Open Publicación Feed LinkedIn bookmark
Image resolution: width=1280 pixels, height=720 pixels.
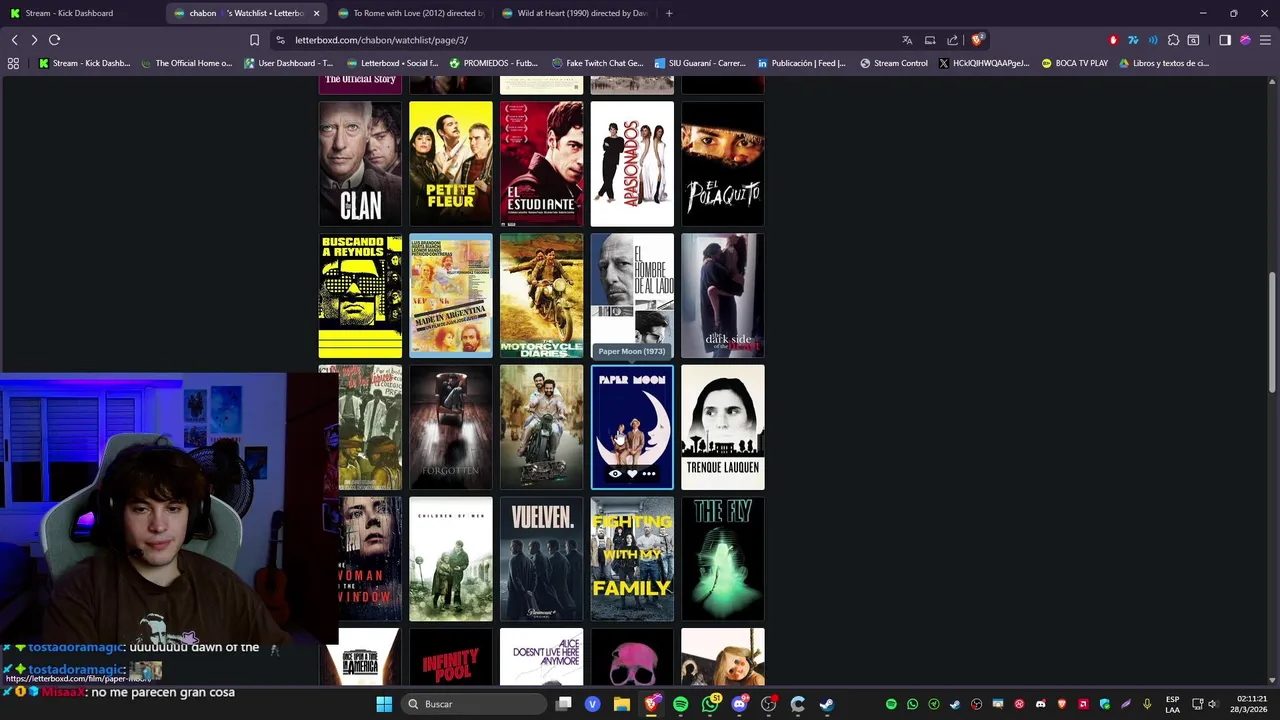[801, 63]
